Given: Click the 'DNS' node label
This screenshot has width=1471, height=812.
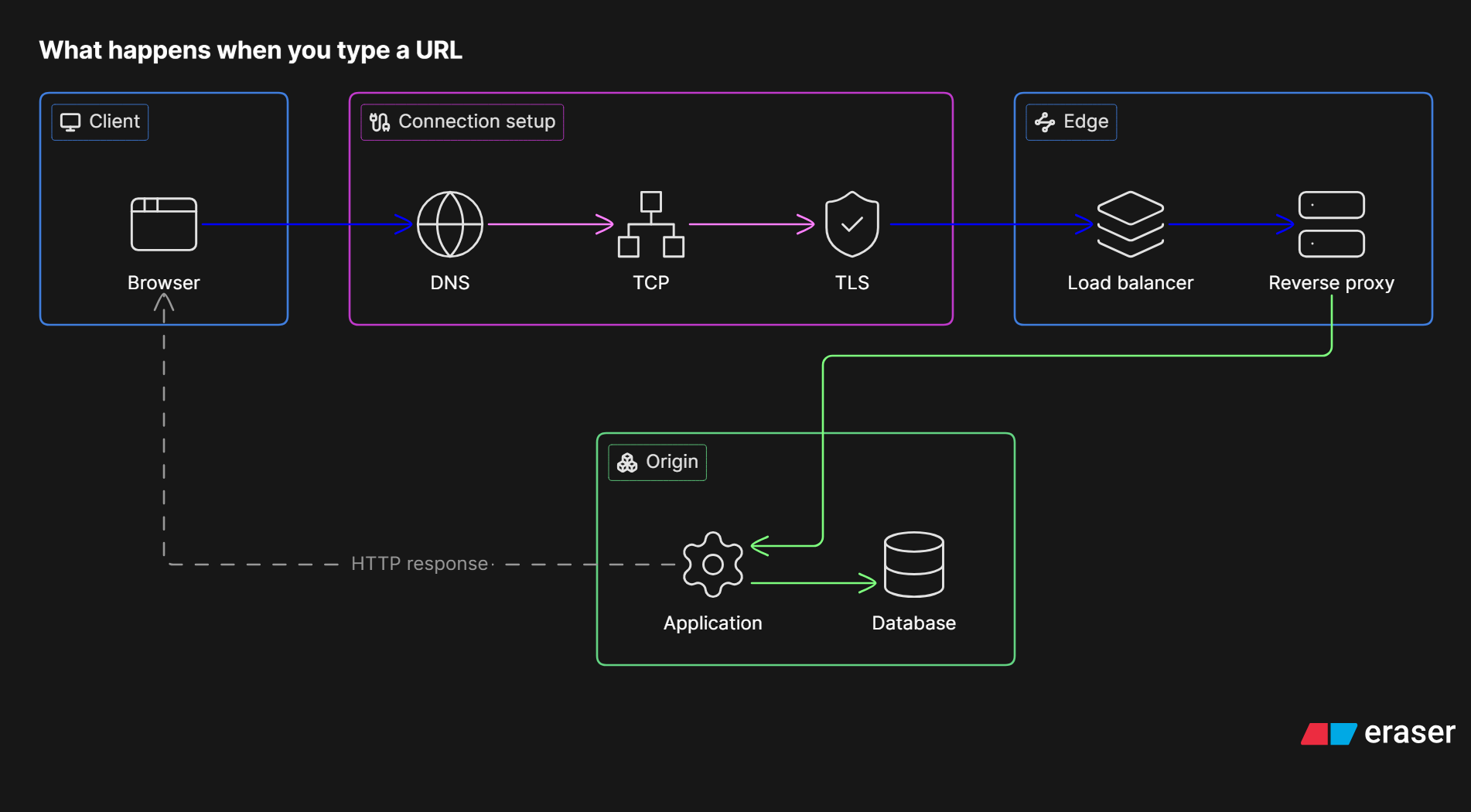Looking at the screenshot, I should 450,283.
